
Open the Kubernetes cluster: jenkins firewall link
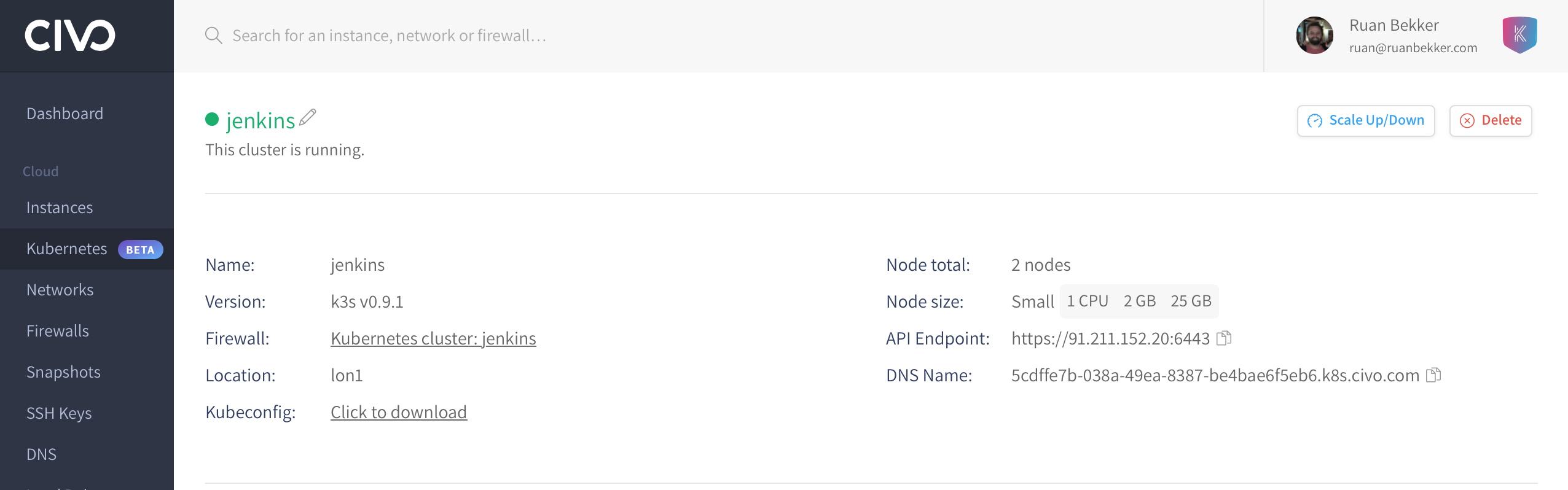coord(433,338)
